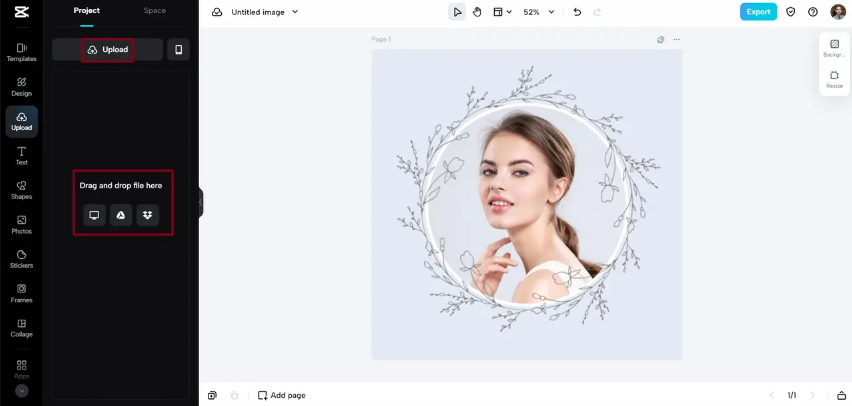Upload from computer icon
The width and height of the screenshot is (852, 406).
click(x=94, y=215)
